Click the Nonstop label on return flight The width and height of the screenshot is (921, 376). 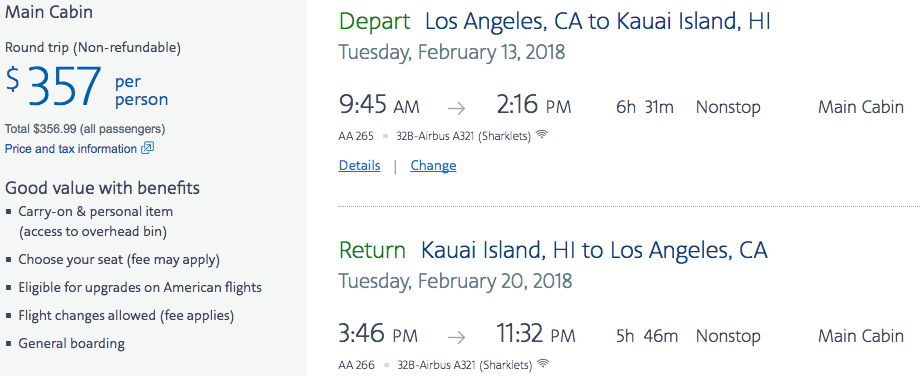tap(728, 336)
